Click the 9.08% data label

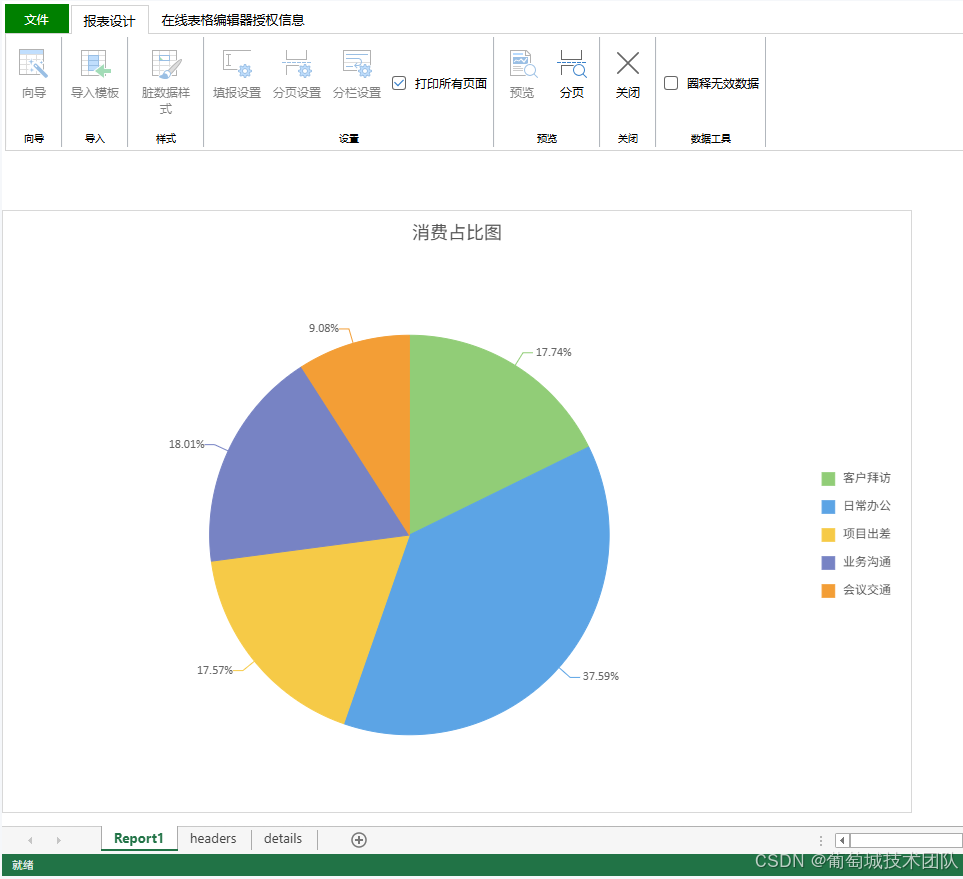point(324,328)
